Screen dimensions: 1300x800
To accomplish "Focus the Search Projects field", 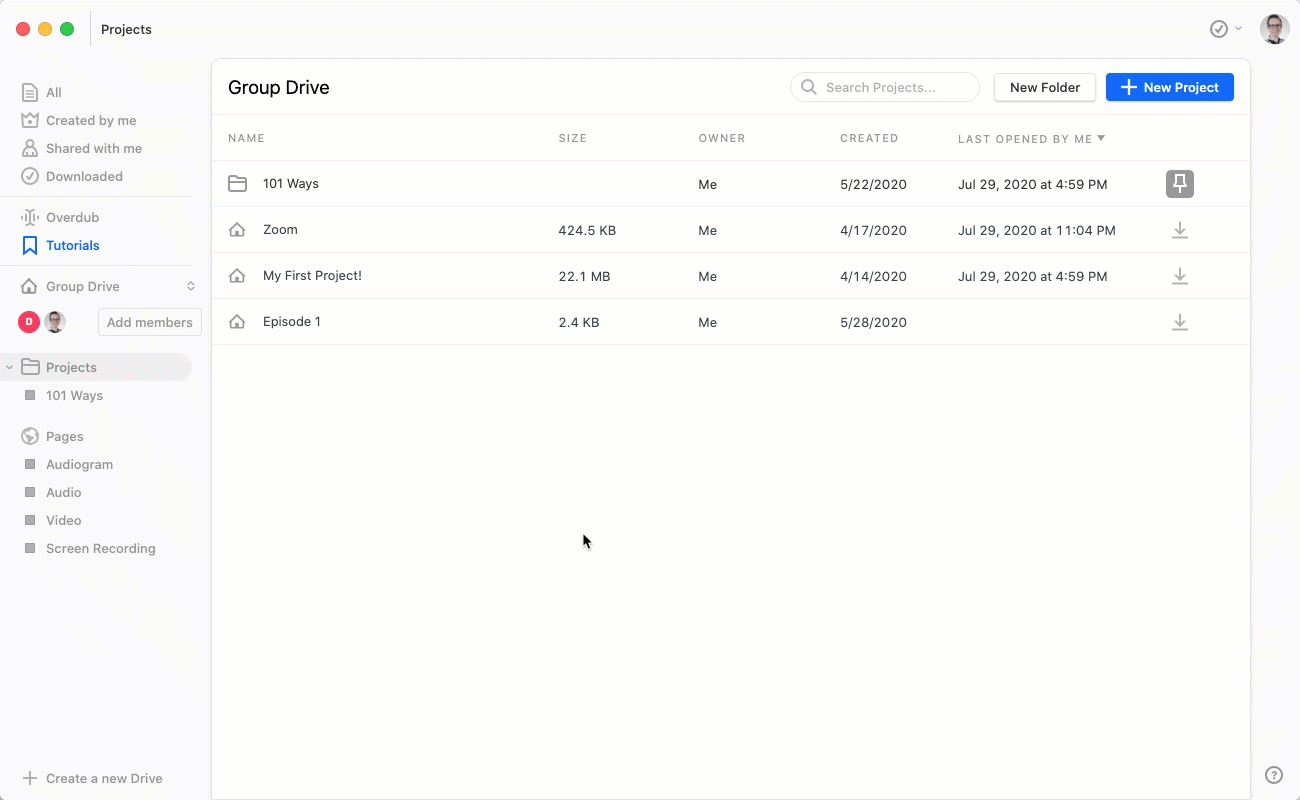I will point(885,87).
